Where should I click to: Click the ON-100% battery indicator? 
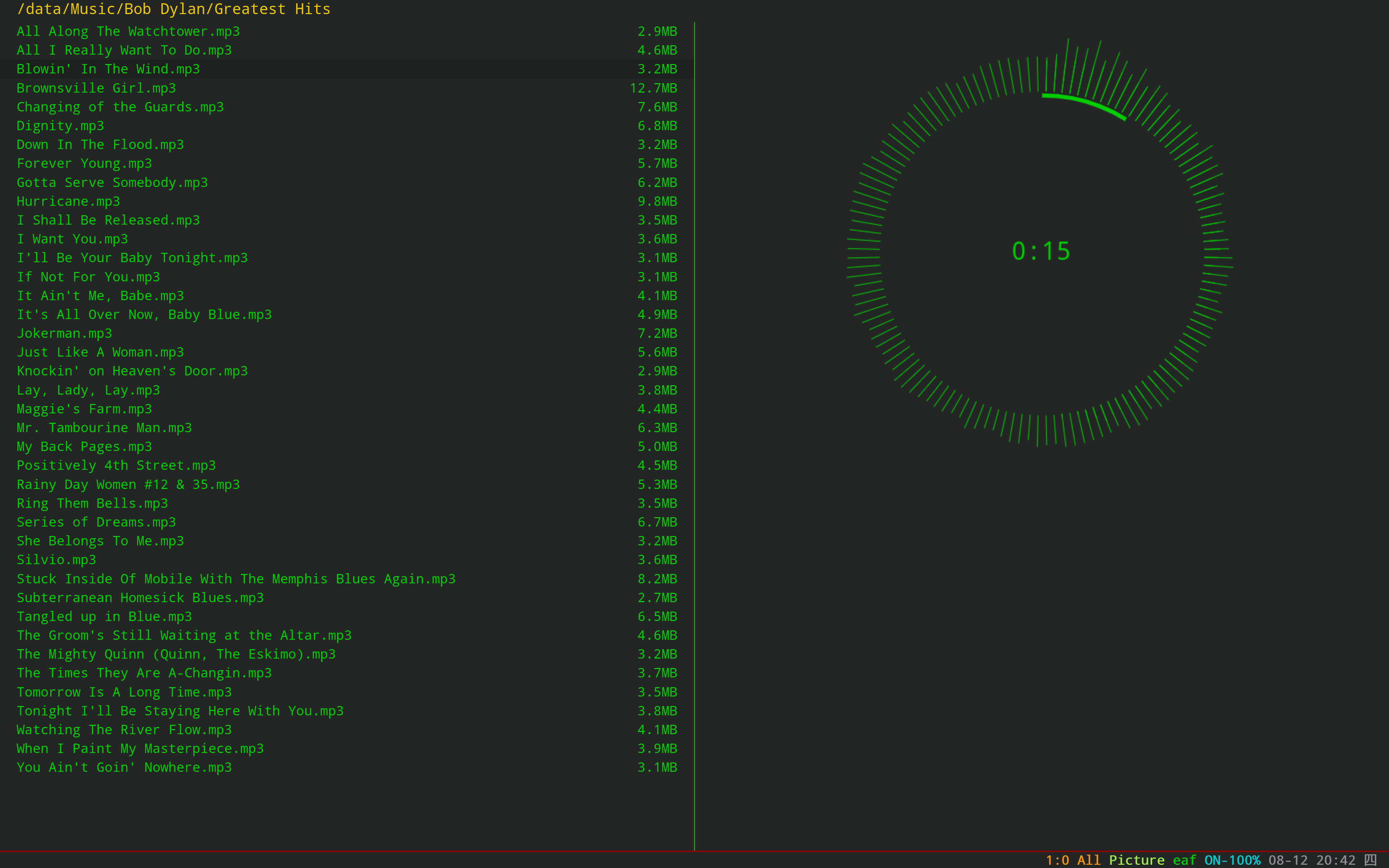pos(1232,860)
